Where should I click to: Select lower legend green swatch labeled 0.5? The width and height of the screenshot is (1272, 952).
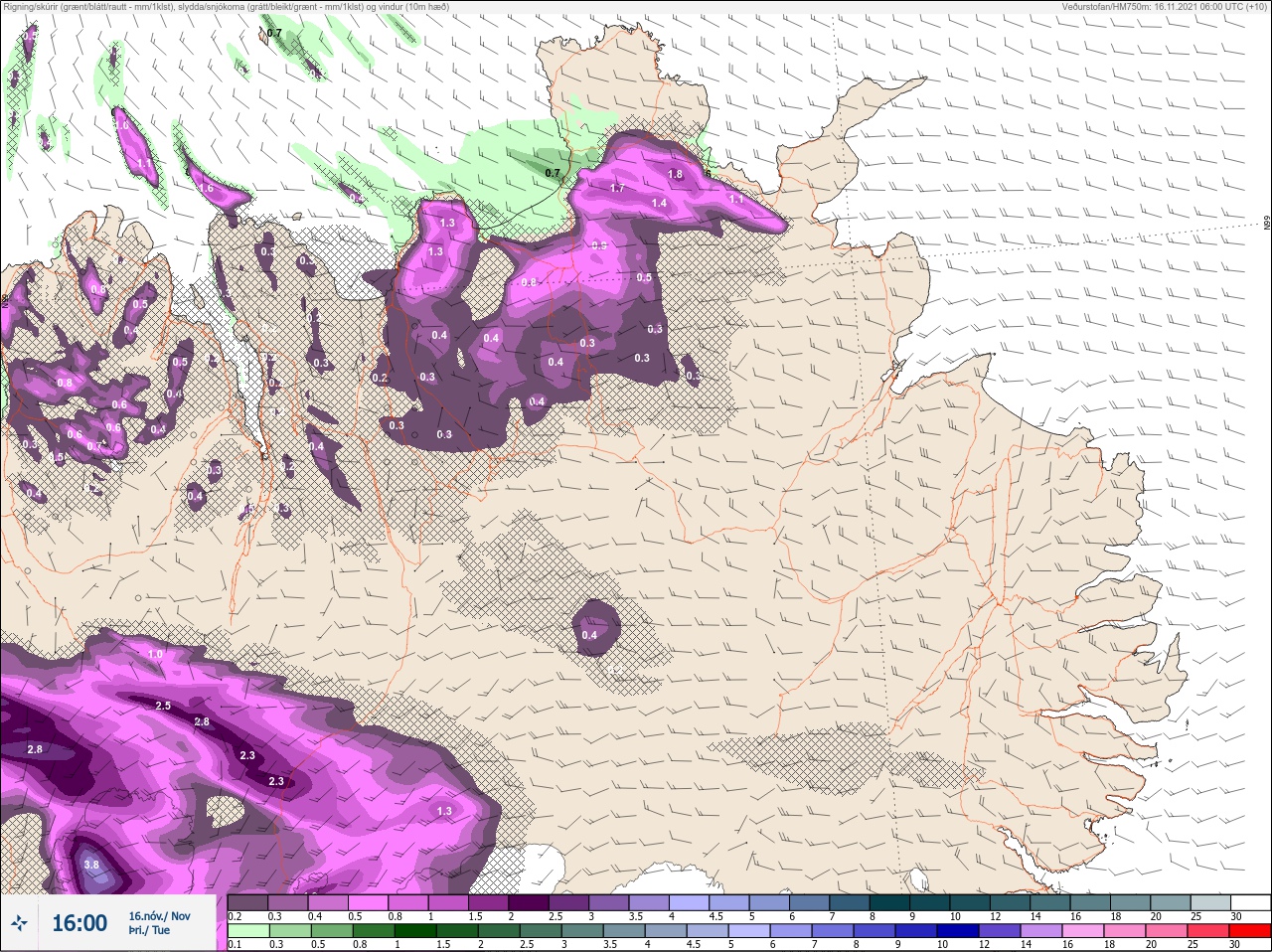pyautogui.click(x=333, y=932)
